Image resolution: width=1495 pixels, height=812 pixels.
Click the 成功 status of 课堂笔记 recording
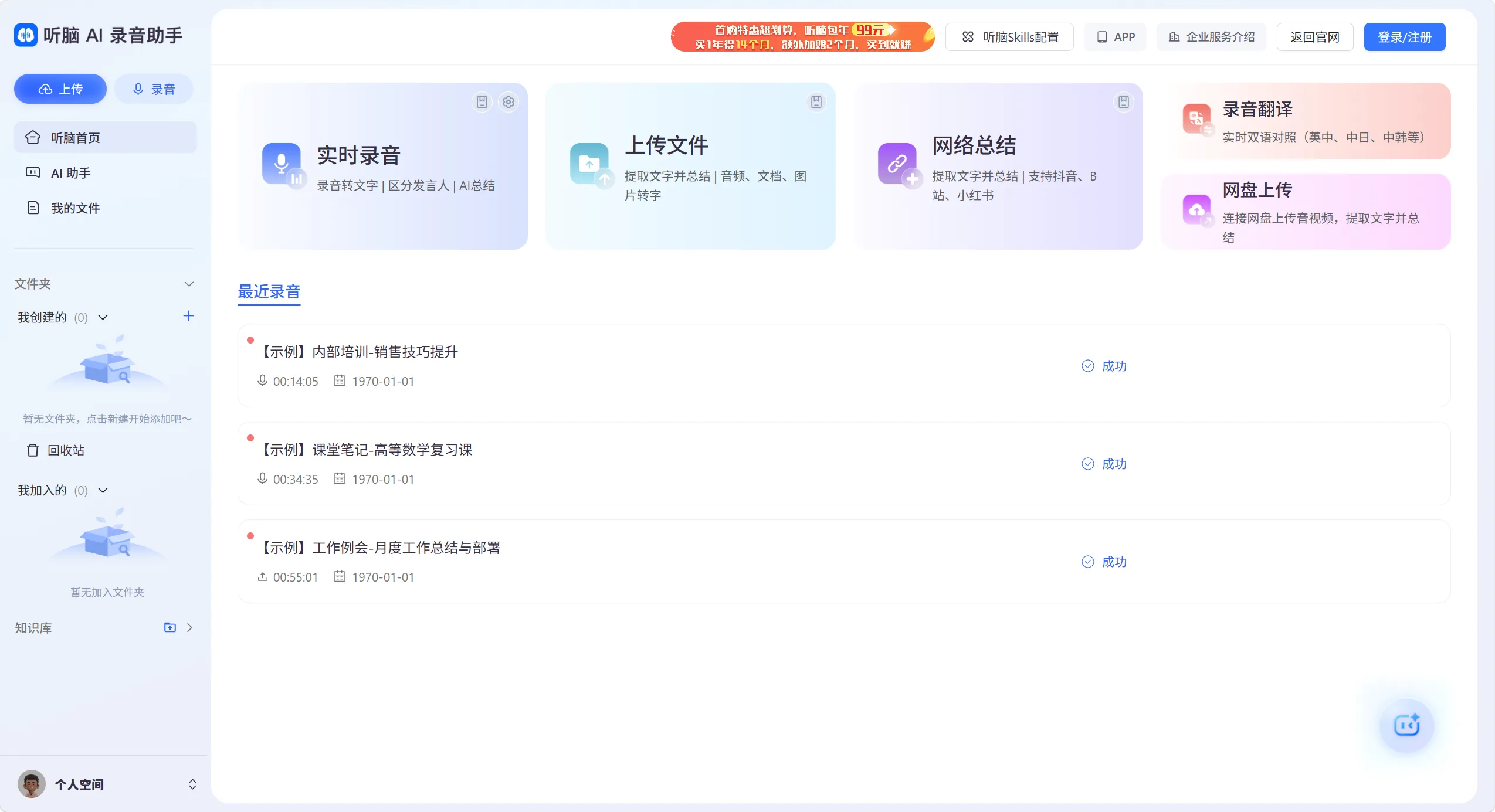coord(1104,464)
